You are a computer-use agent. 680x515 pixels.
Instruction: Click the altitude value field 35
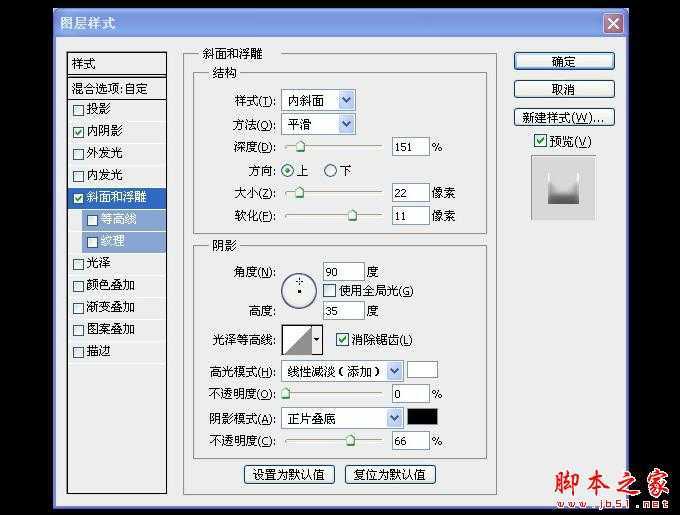point(343,311)
